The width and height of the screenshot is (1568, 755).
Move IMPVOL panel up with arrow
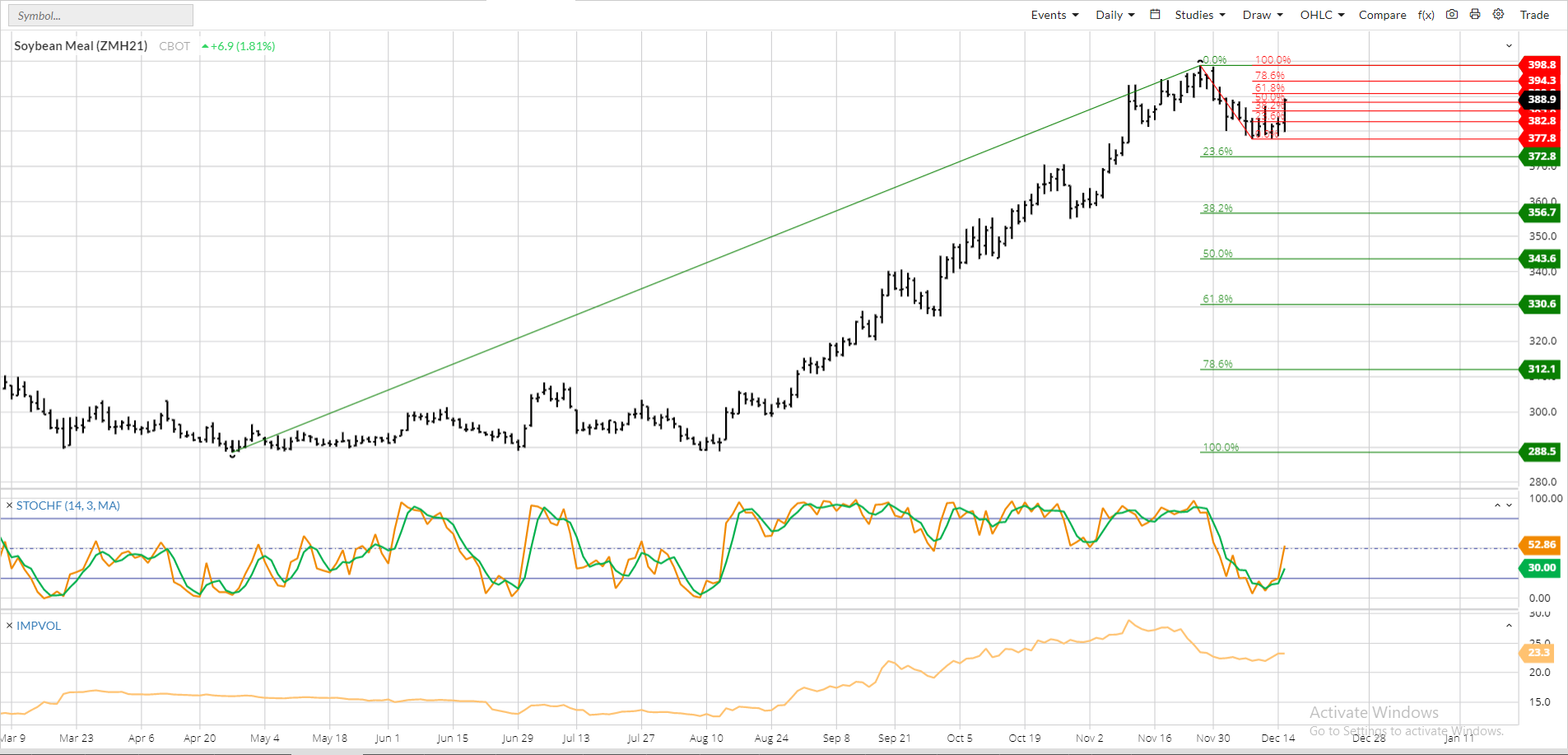(x=1509, y=626)
